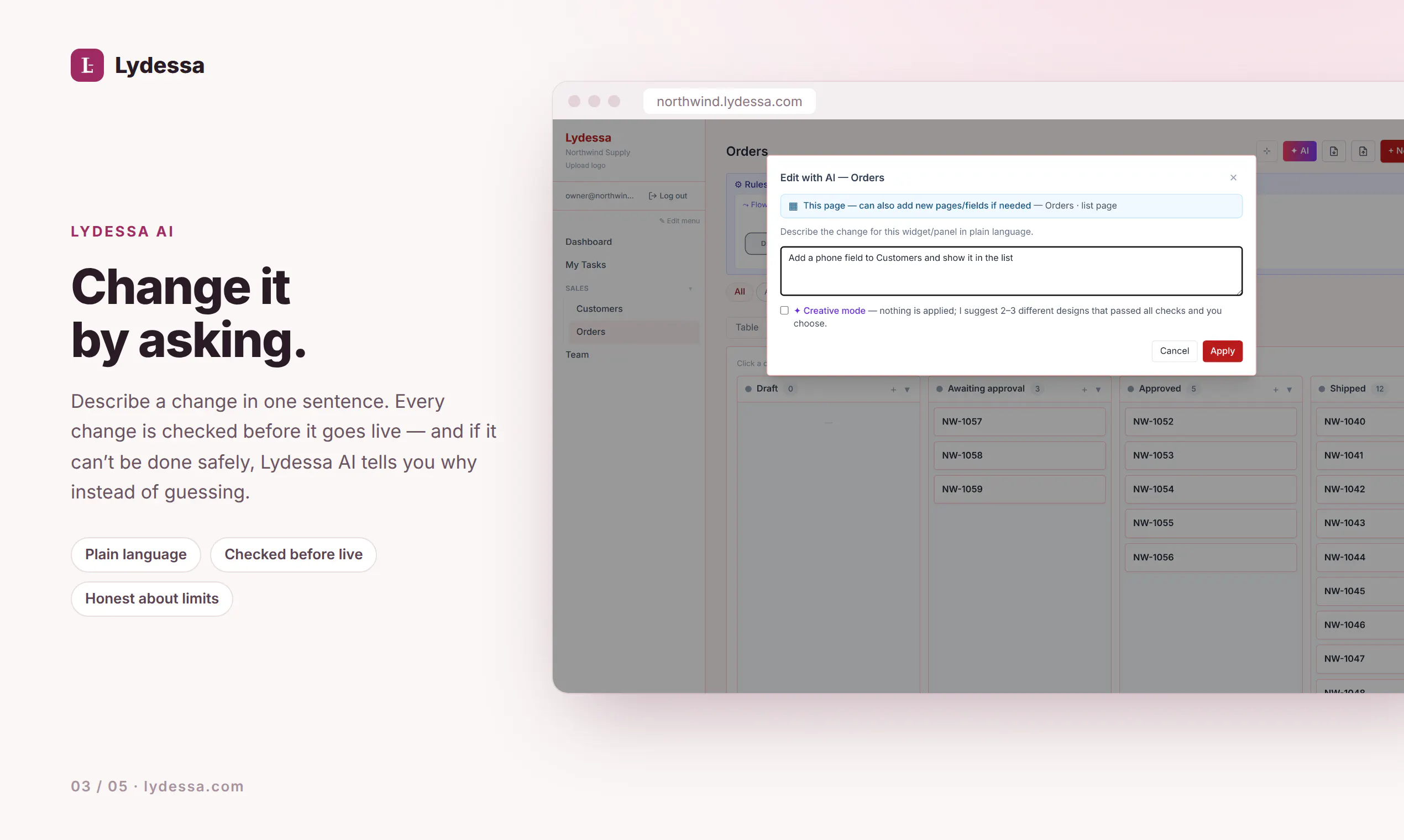1404x840 pixels.
Task: Open the AI sparkle button in Orders toolbar
Action: 1300,151
